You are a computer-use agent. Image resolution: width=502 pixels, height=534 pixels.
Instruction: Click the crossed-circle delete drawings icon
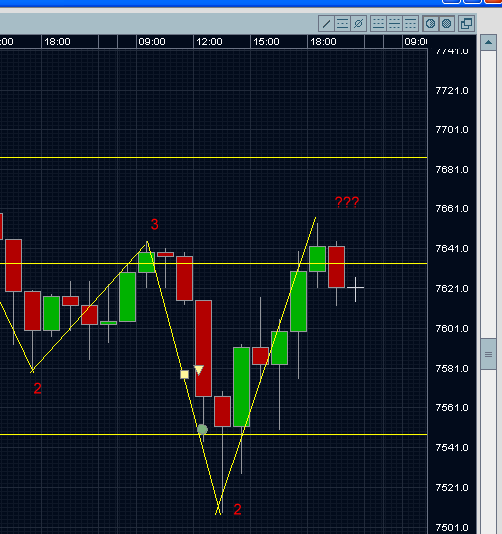coord(358,24)
